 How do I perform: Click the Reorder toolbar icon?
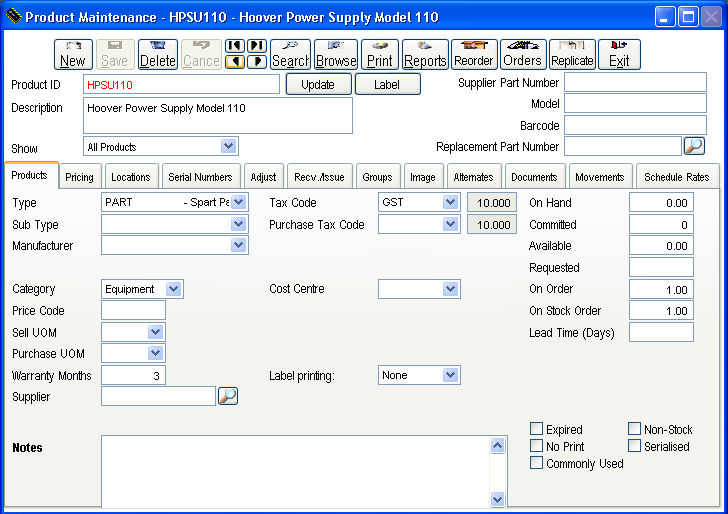click(x=474, y=54)
